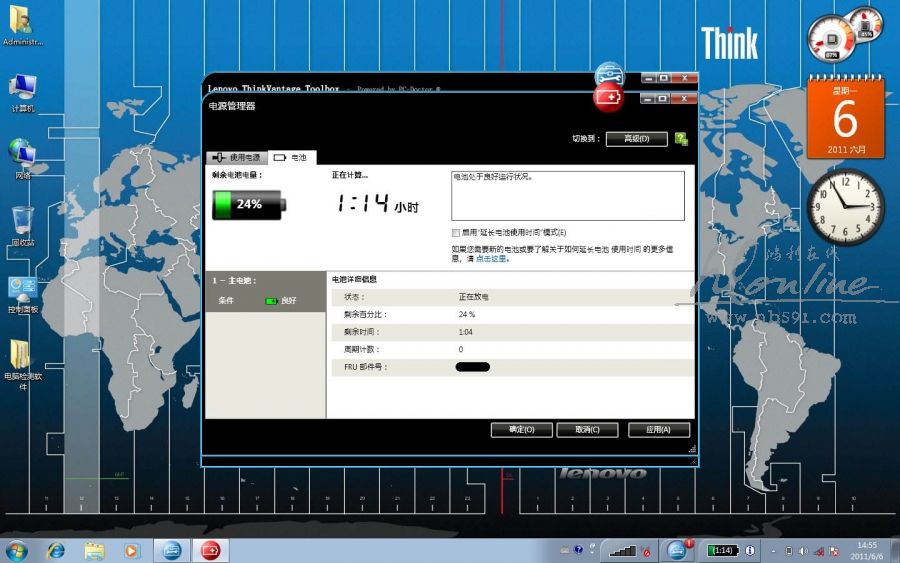900x563 pixels.
Task: Click the wireless signal bars icon in taskbar
Action: (x=622, y=551)
